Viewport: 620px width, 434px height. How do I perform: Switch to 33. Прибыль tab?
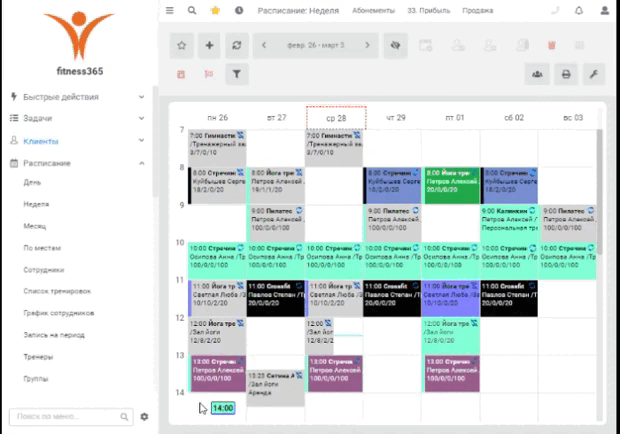pyautogui.click(x=429, y=11)
